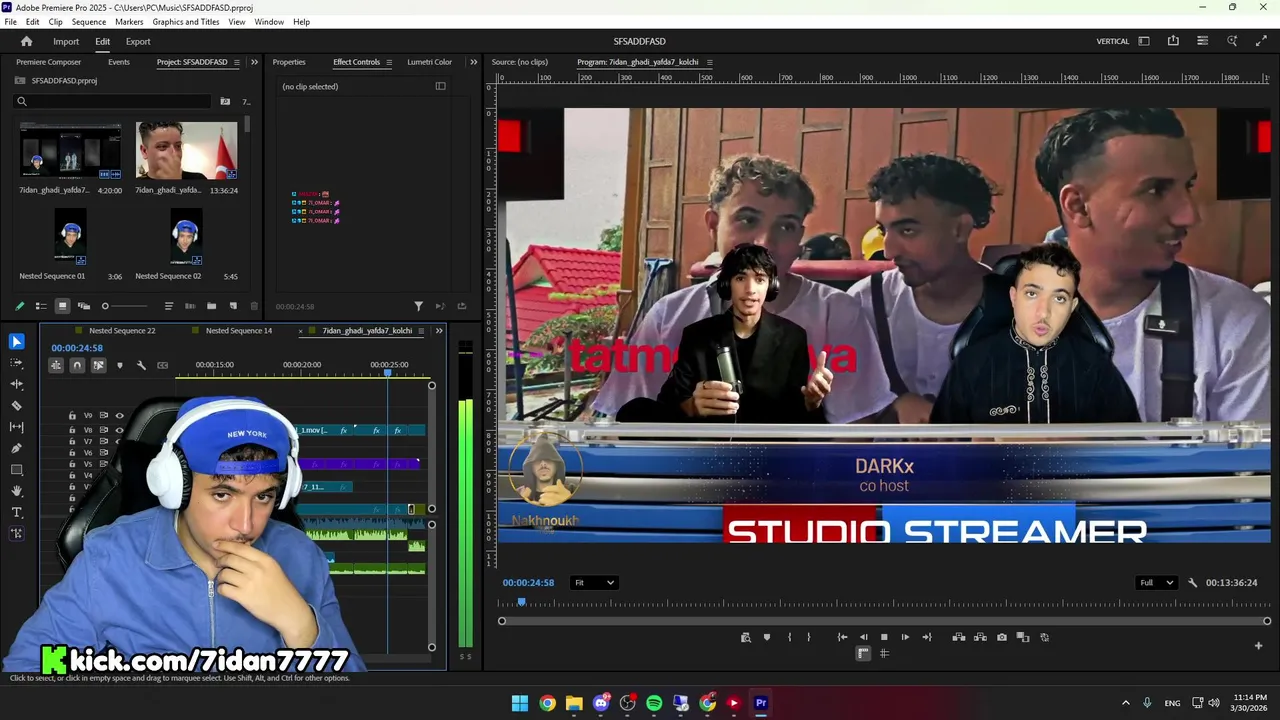1280x720 pixels.
Task: Go to In point in Program monitor
Action: [x=842, y=637]
